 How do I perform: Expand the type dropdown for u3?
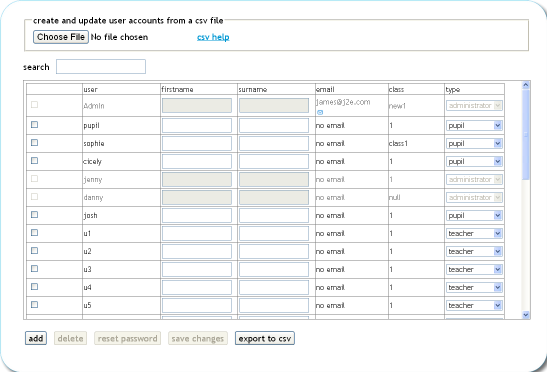pyautogui.click(x=474, y=269)
